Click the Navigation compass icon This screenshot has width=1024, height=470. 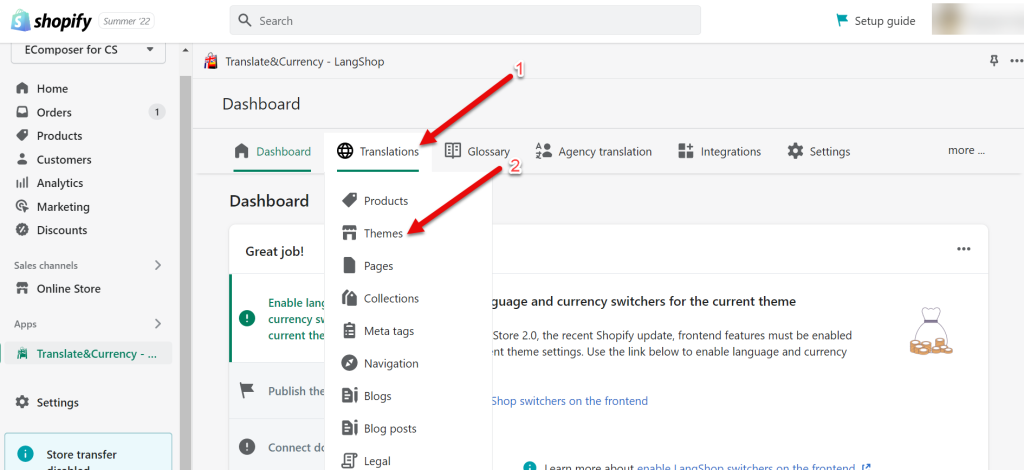point(349,364)
